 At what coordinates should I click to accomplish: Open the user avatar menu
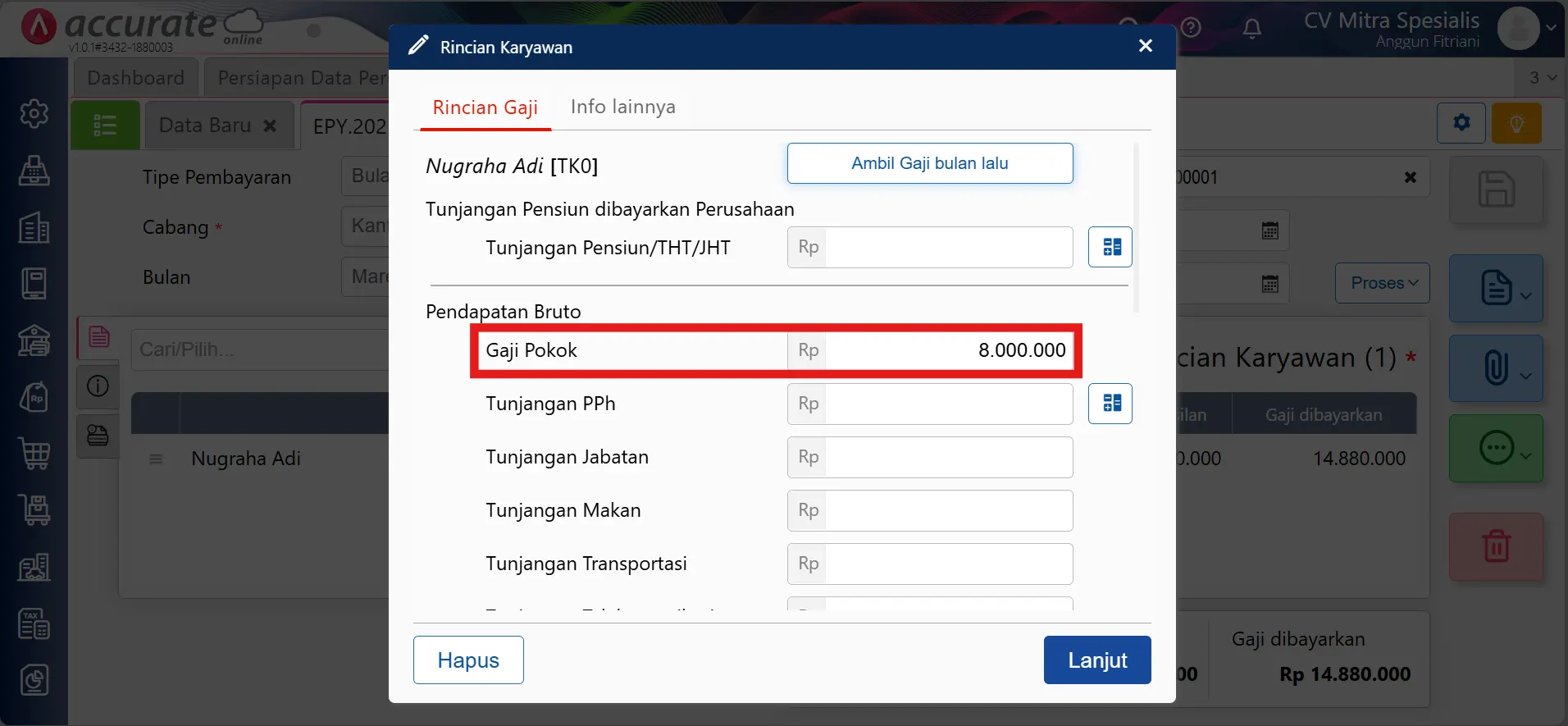click(1526, 28)
